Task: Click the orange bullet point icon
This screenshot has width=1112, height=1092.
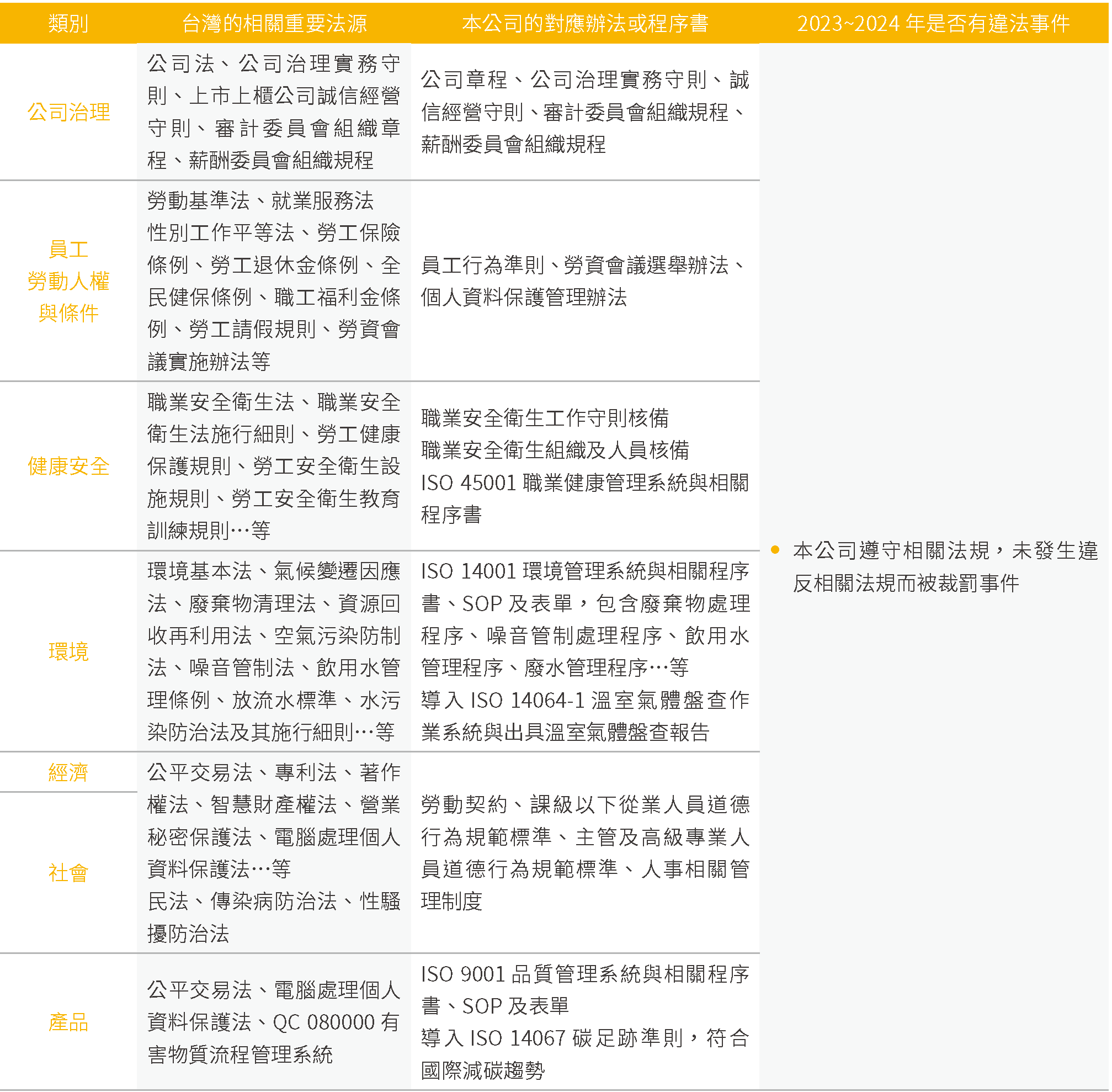Action: (x=775, y=550)
